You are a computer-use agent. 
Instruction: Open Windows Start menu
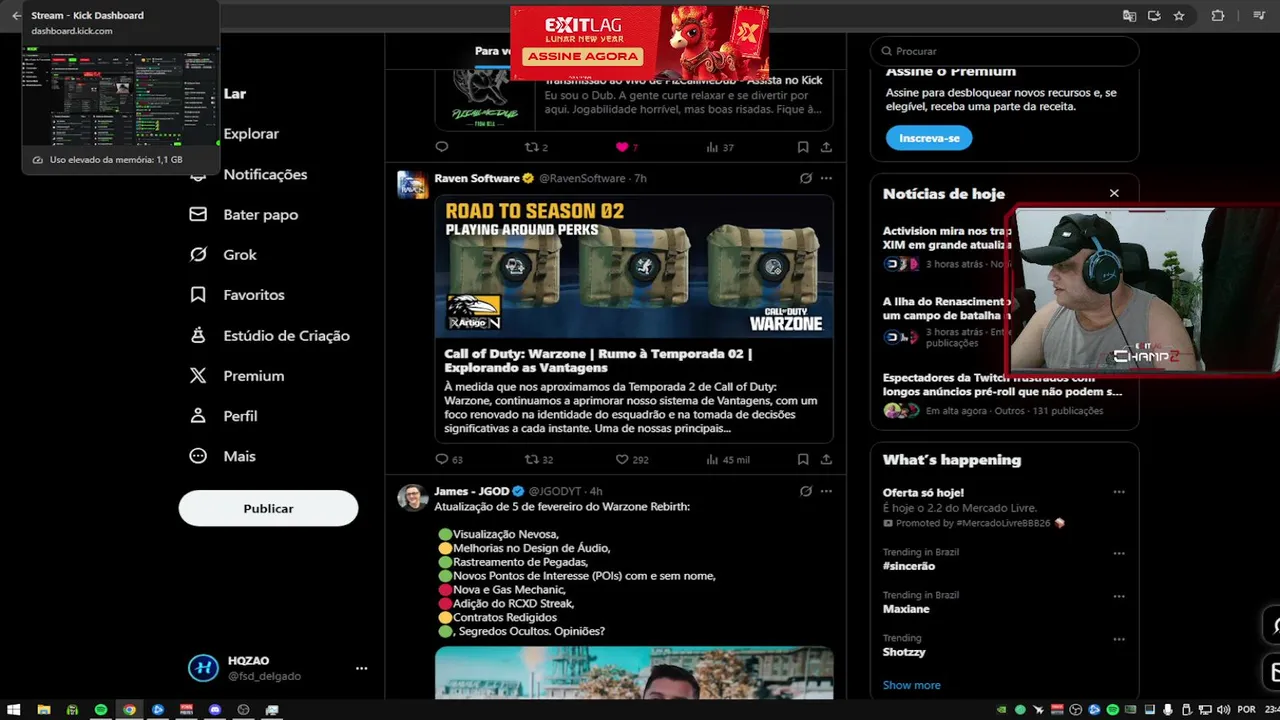click(x=15, y=709)
